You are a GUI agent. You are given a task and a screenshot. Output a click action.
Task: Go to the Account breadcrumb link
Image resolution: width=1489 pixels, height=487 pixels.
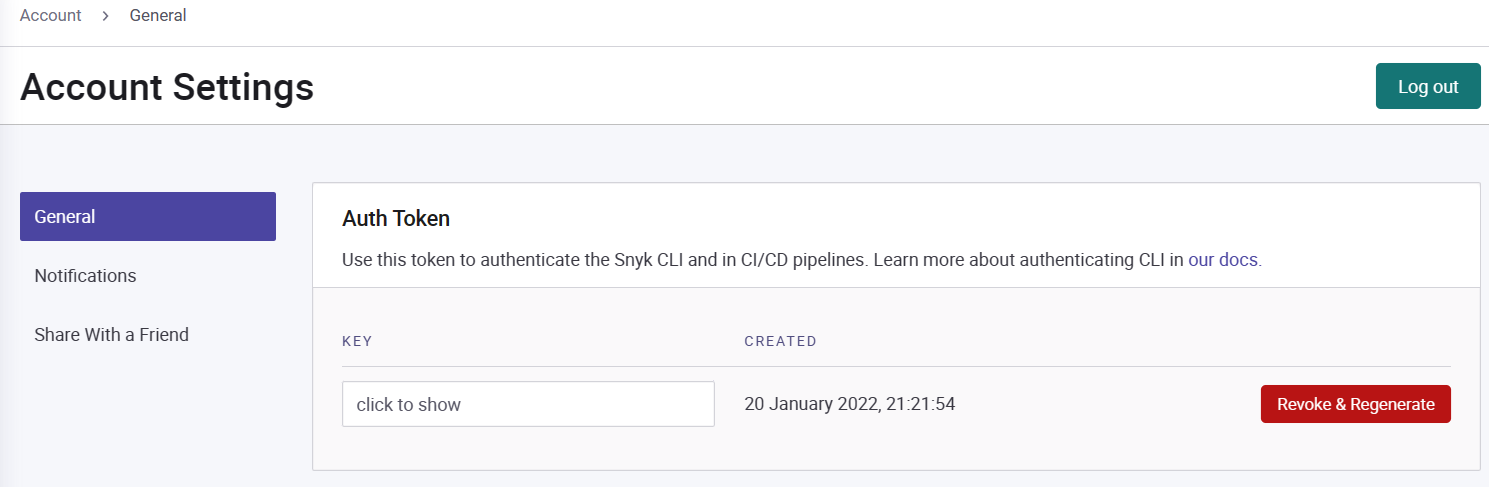51,16
